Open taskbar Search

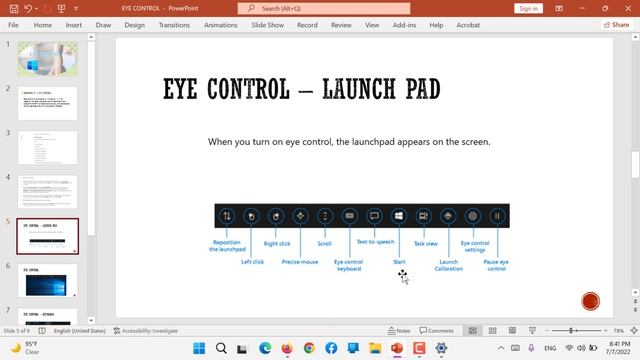221,348
